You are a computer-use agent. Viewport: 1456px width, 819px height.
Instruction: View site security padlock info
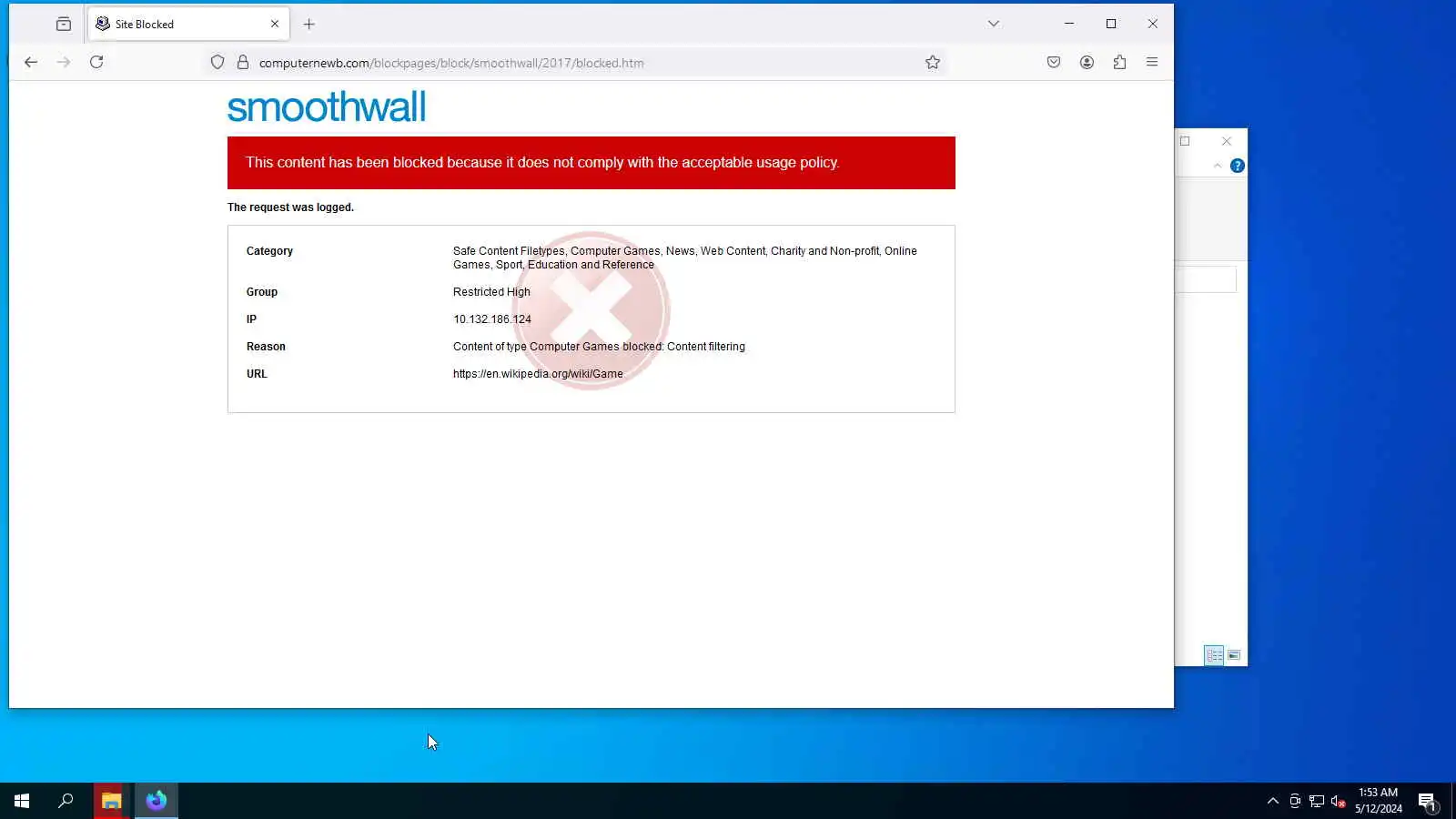(243, 62)
